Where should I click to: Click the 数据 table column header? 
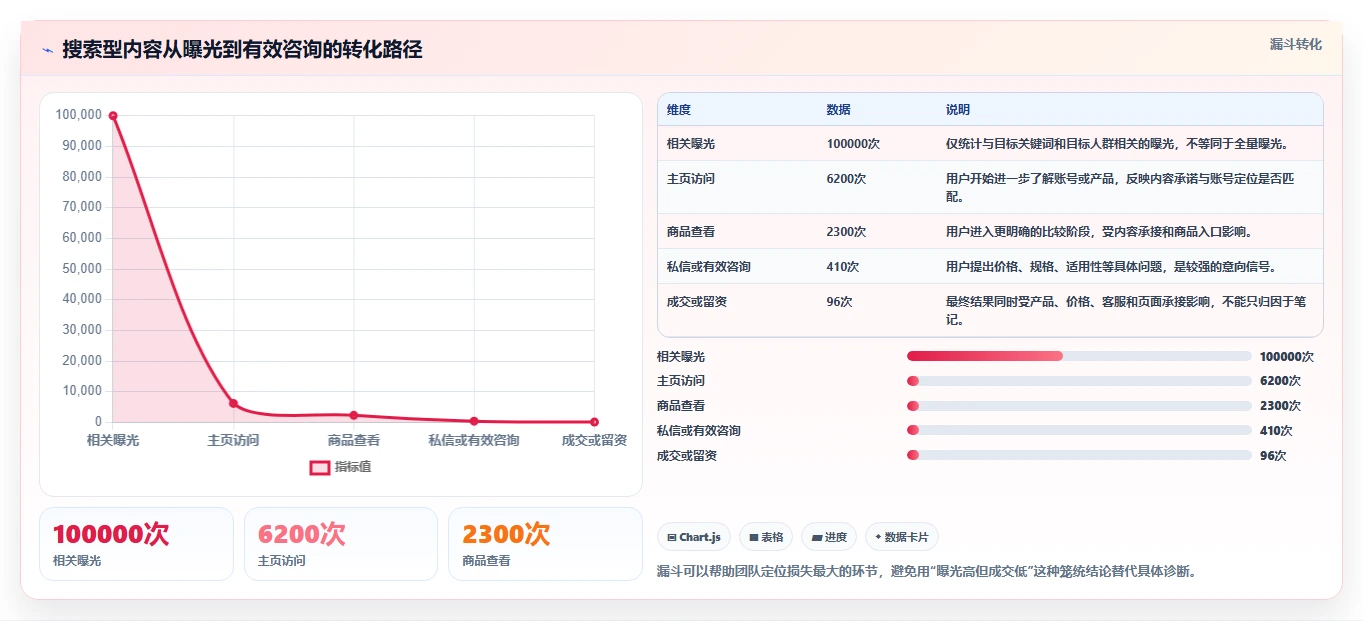click(839, 110)
